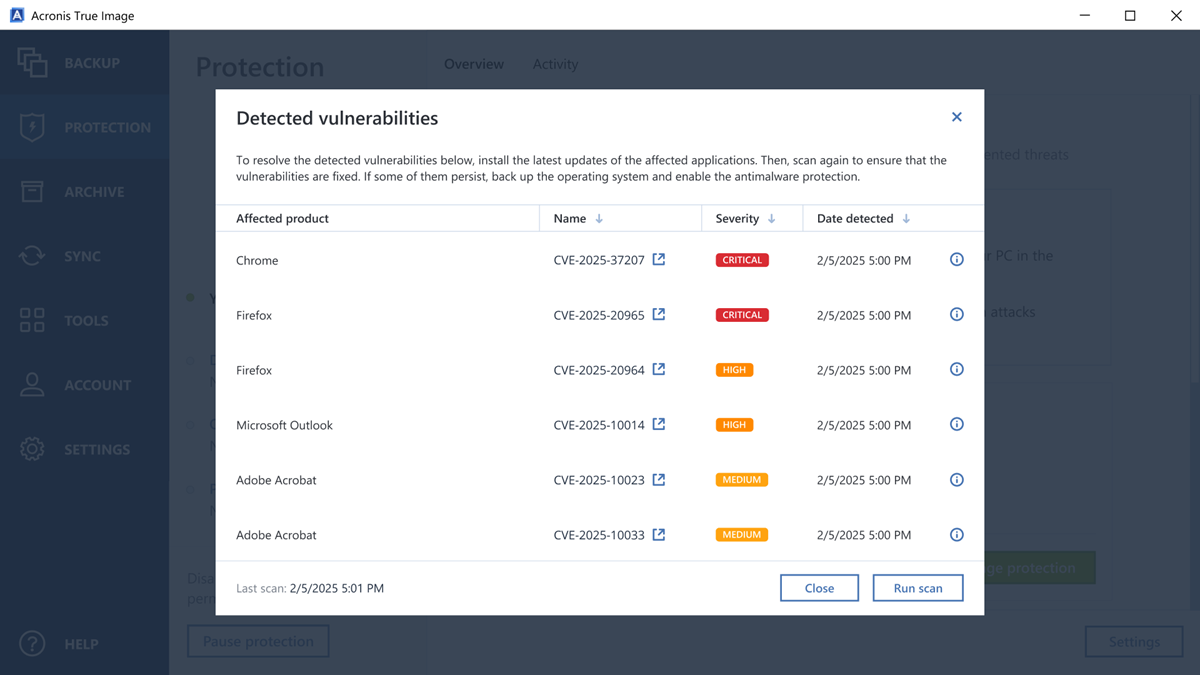Show info for Microsoft Outlook vulnerability
This screenshot has width=1200, height=675.
click(x=956, y=425)
